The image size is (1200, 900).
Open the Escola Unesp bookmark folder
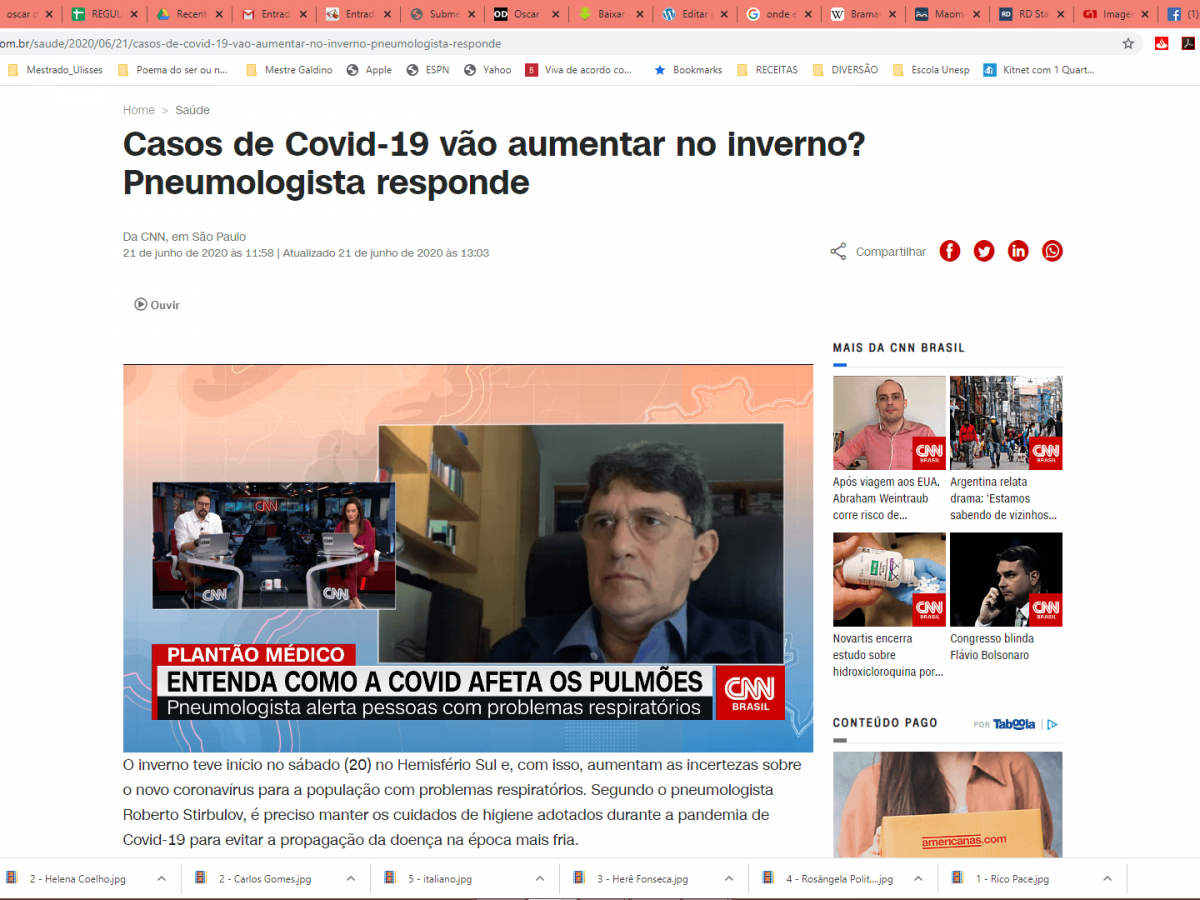pyautogui.click(x=931, y=70)
